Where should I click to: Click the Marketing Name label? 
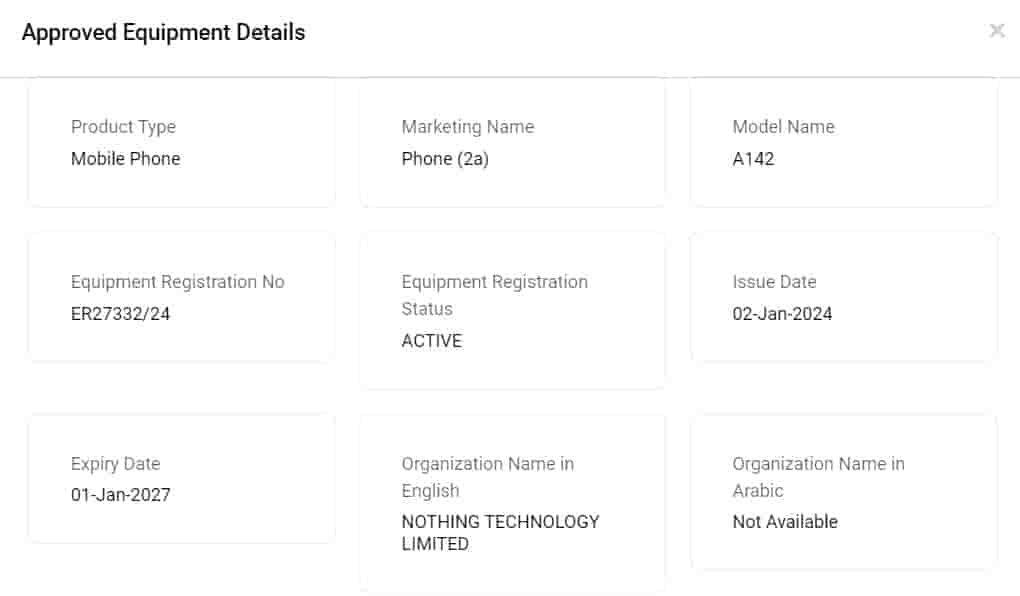(467, 127)
